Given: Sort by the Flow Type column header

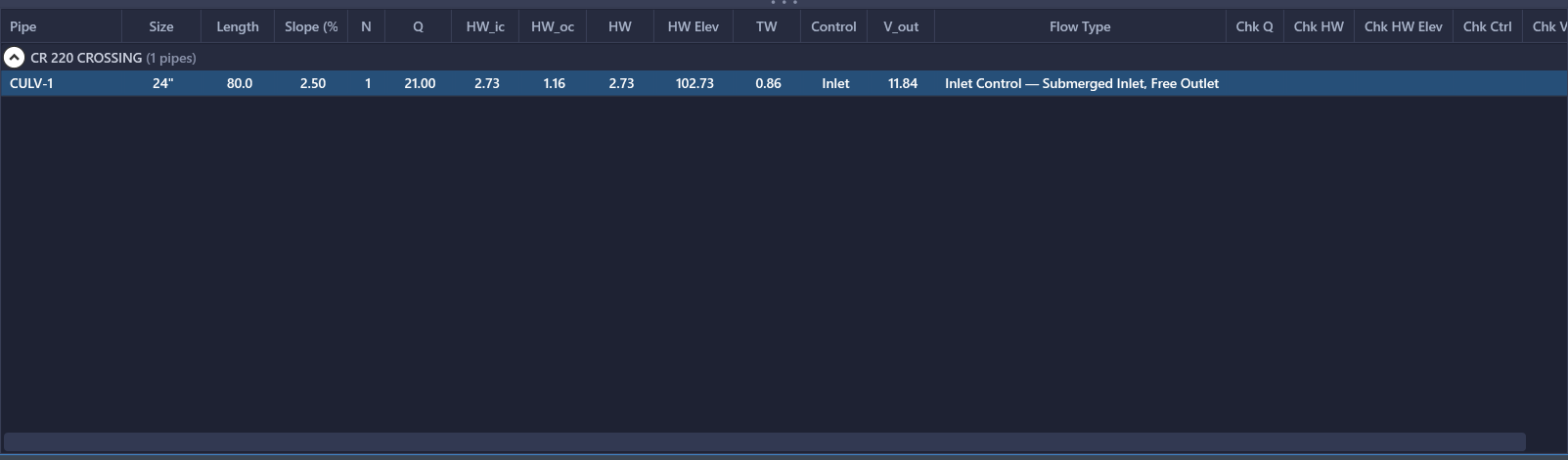Looking at the screenshot, I should point(1080,26).
